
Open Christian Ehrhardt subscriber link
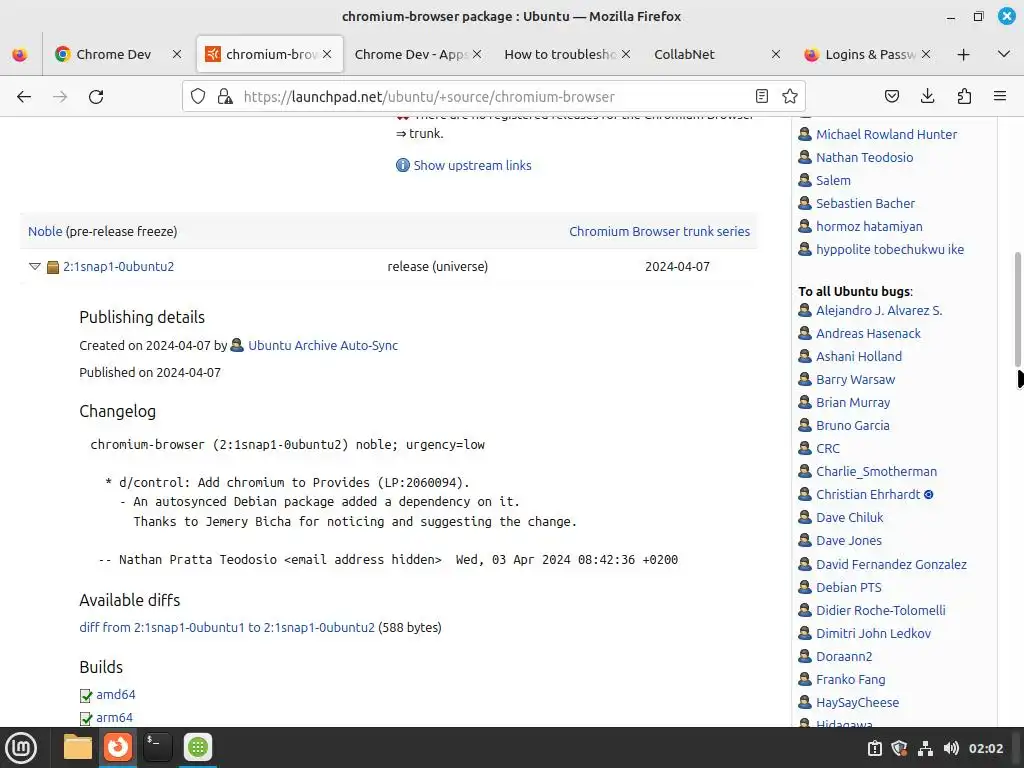[867, 494]
